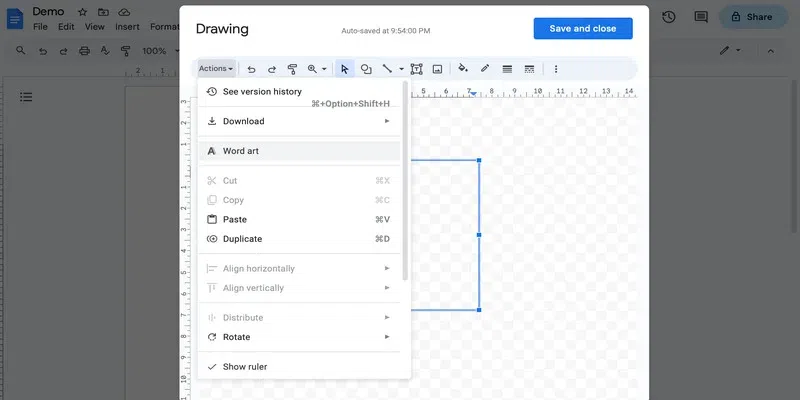Click See version history menu entry
This screenshot has width=800, height=400.
pyautogui.click(x=299, y=92)
